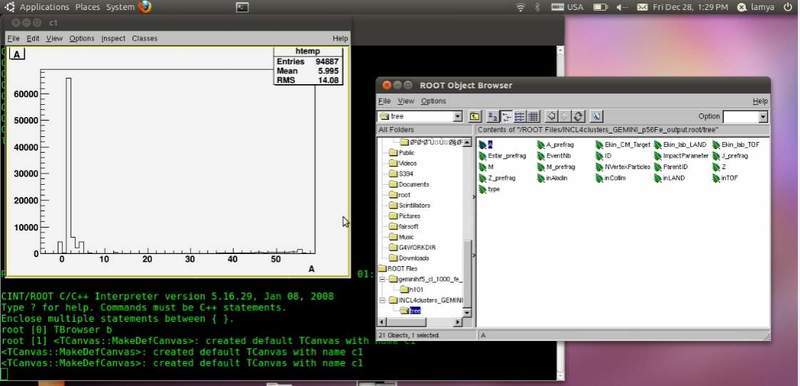Open the canvas c1 Classes menu
800x386 pixels.
(145, 38)
